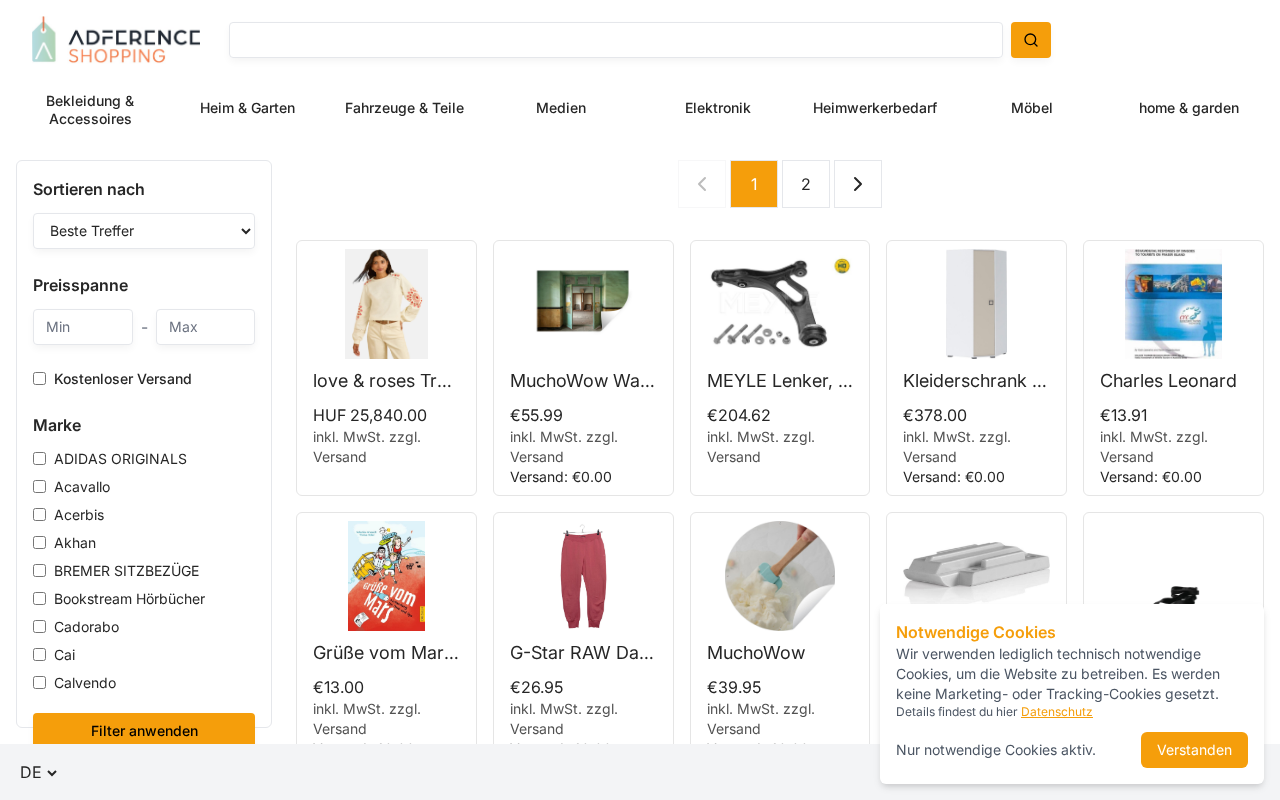Viewport: 1280px width, 800px height.
Task: Open the Beste Treffer sort dropdown
Action: pos(144,231)
